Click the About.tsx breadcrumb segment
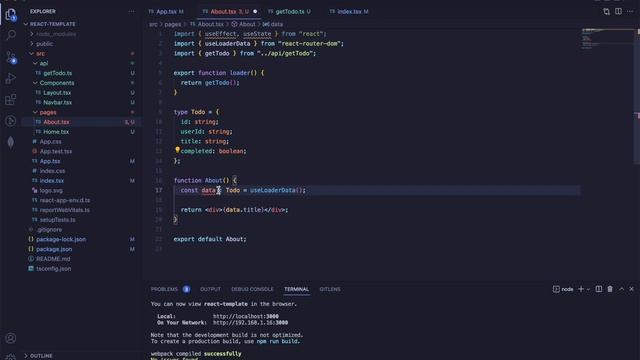This screenshot has width=640, height=360. tap(211, 24)
